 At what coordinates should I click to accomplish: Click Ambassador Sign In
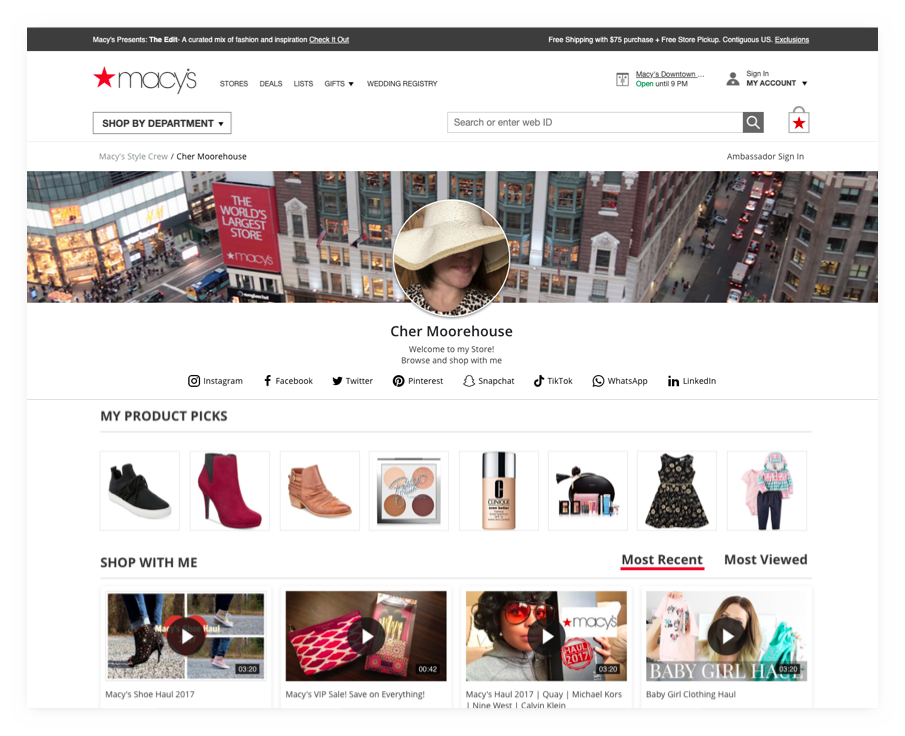(765, 156)
